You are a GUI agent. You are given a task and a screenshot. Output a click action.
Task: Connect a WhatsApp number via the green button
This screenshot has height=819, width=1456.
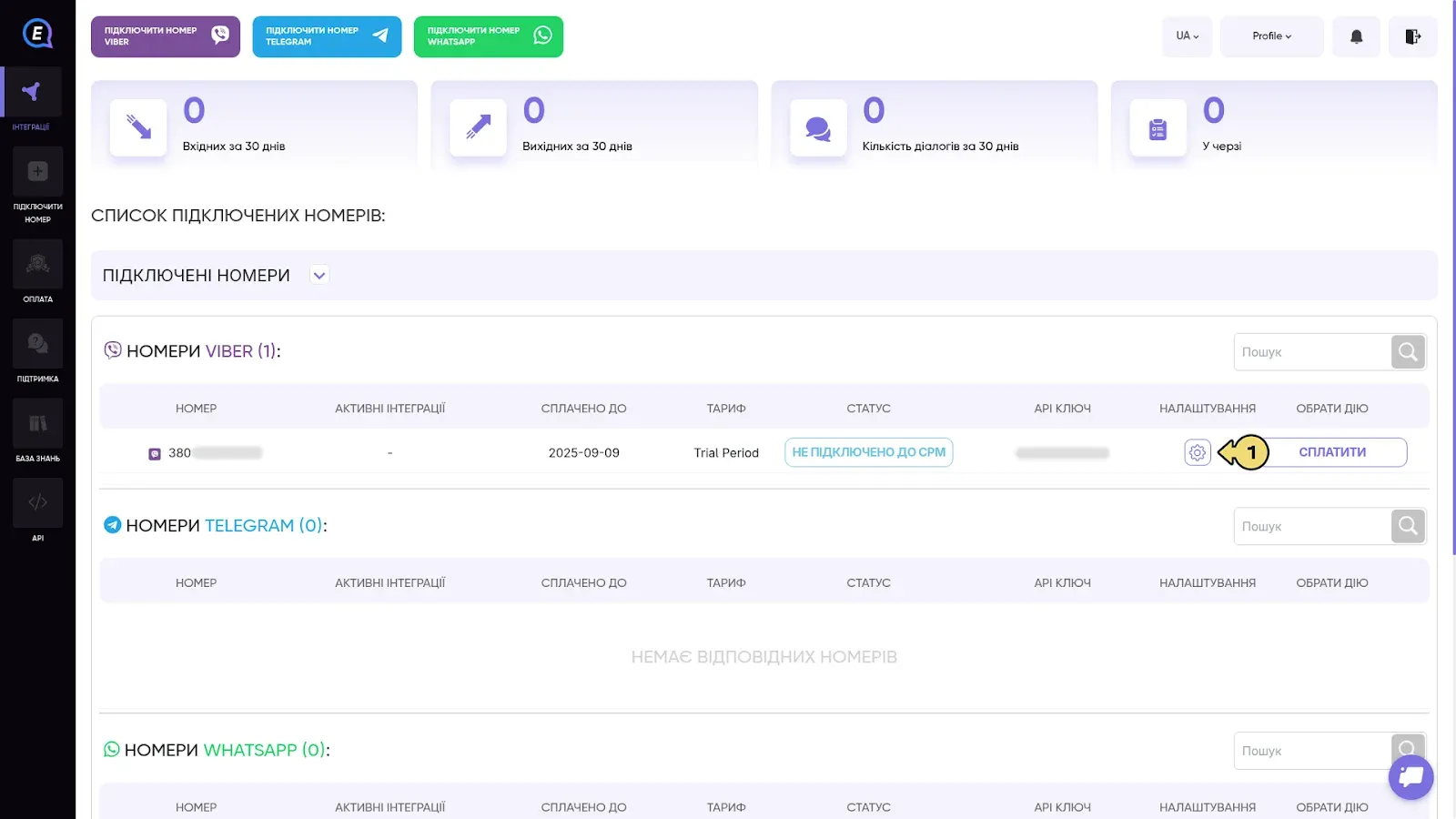click(489, 36)
